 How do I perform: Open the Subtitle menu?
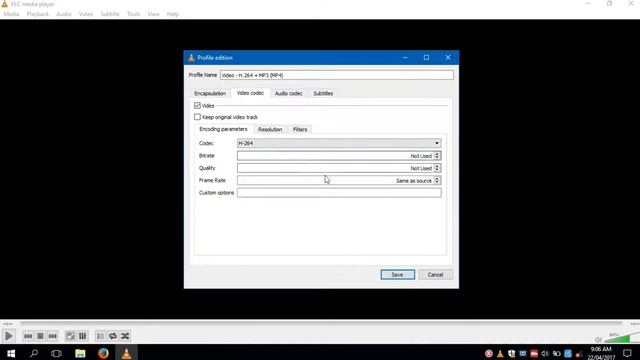click(110, 14)
